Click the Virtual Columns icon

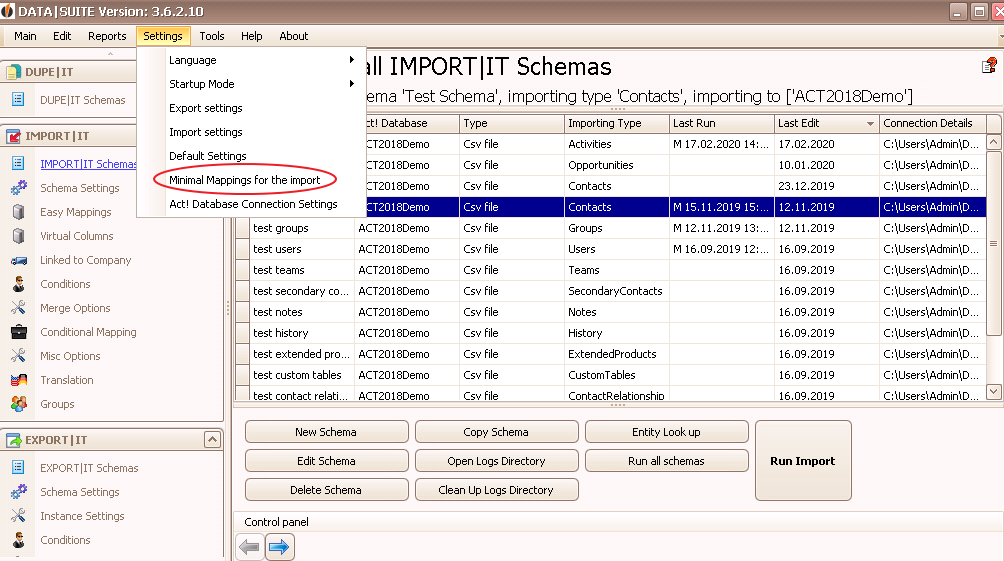tap(19, 236)
